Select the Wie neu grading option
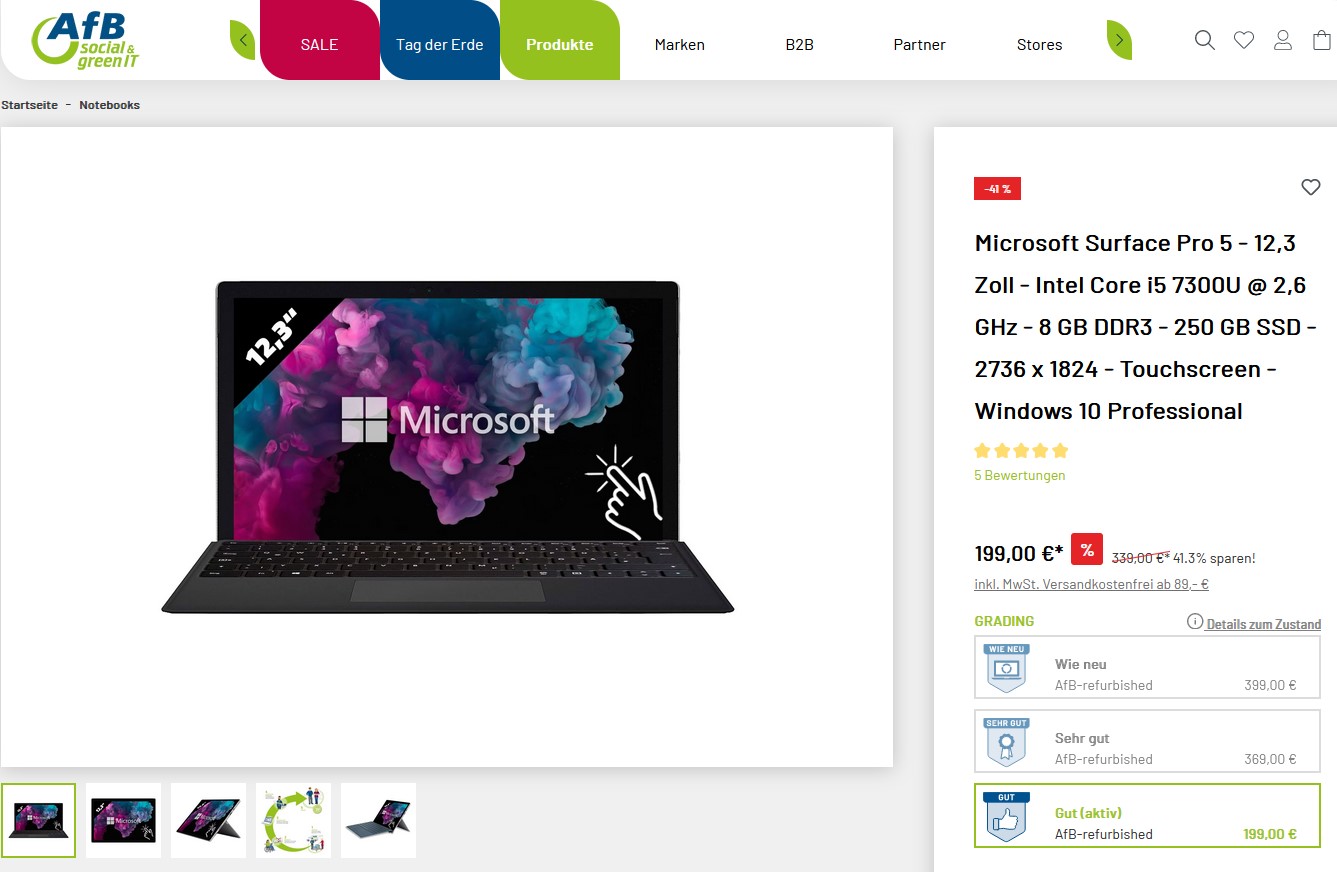Screen dimensions: 1337x872 (x=1147, y=667)
